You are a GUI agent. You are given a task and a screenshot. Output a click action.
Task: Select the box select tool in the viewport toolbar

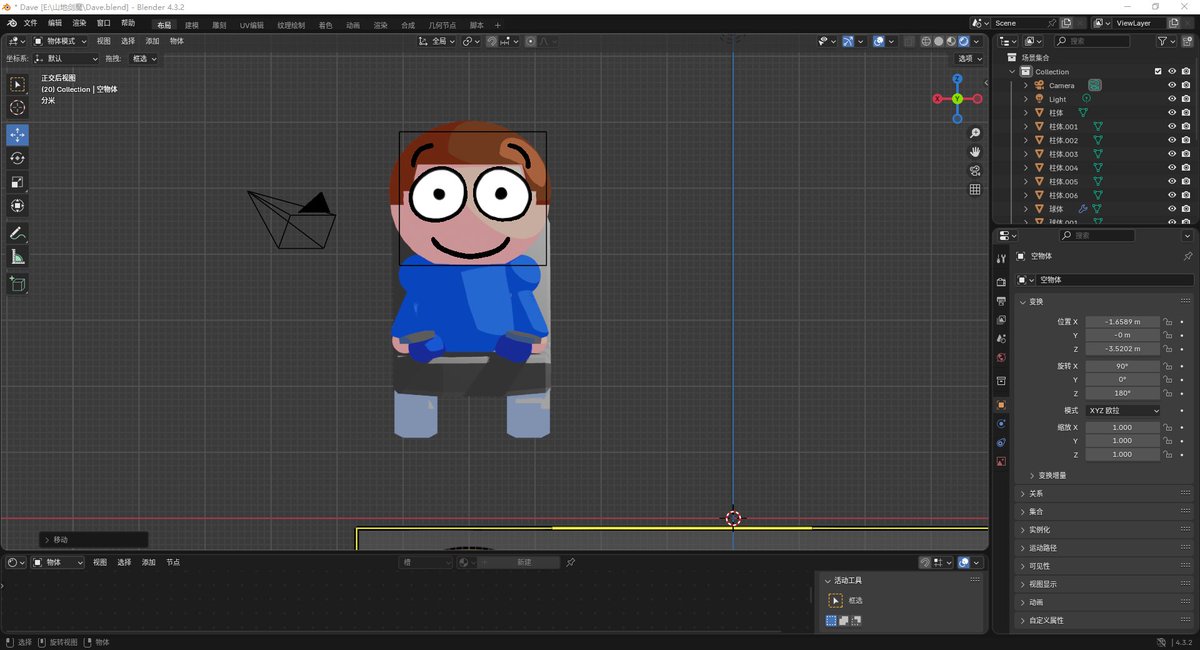point(17,84)
